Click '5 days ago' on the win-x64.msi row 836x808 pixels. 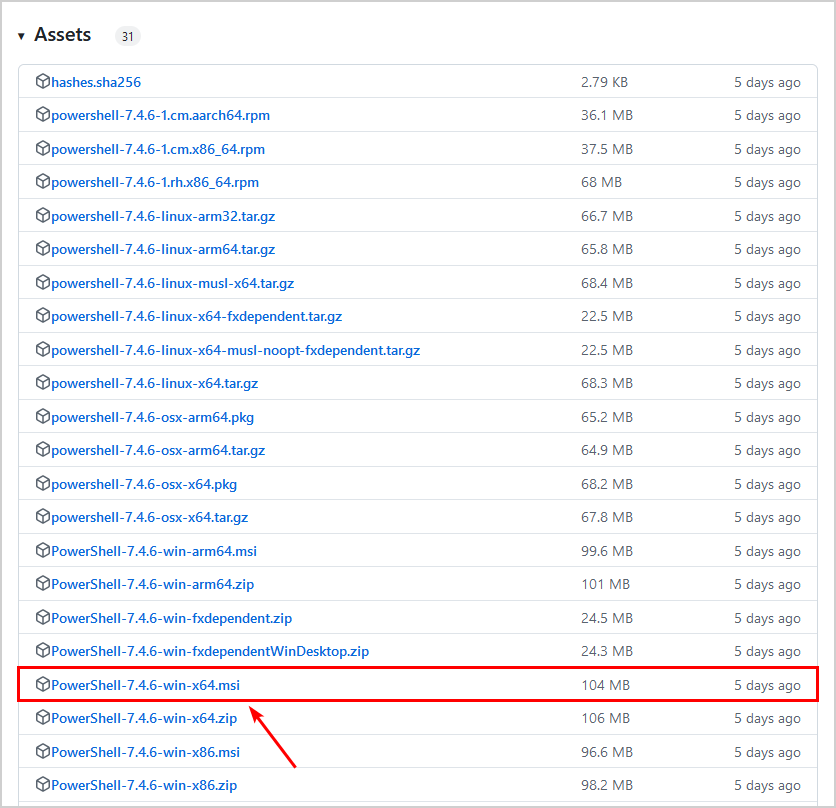[767, 685]
